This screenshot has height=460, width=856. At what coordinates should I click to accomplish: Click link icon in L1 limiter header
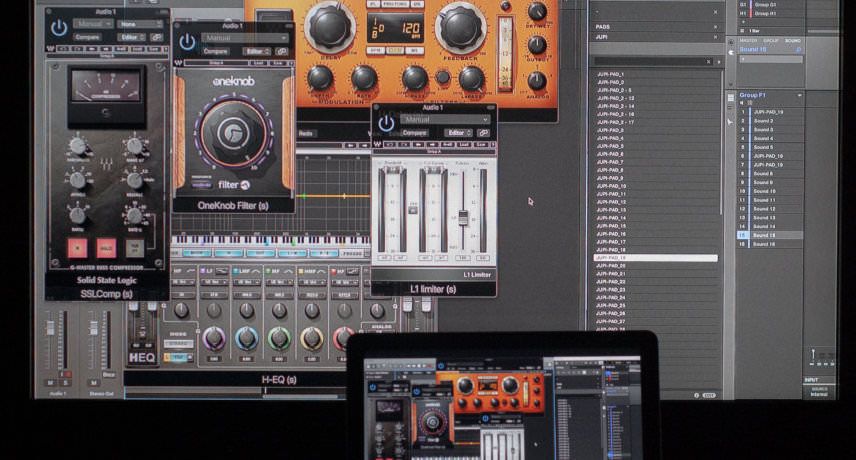click(x=483, y=133)
